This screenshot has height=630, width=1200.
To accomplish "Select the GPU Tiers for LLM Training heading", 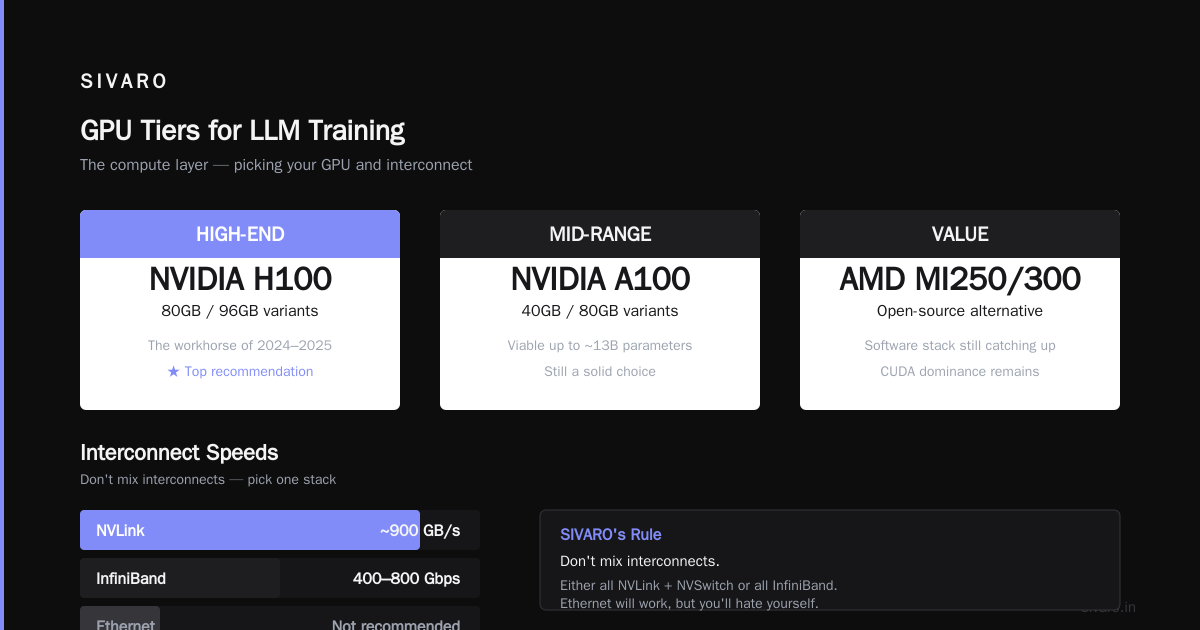I will (x=243, y=131).
